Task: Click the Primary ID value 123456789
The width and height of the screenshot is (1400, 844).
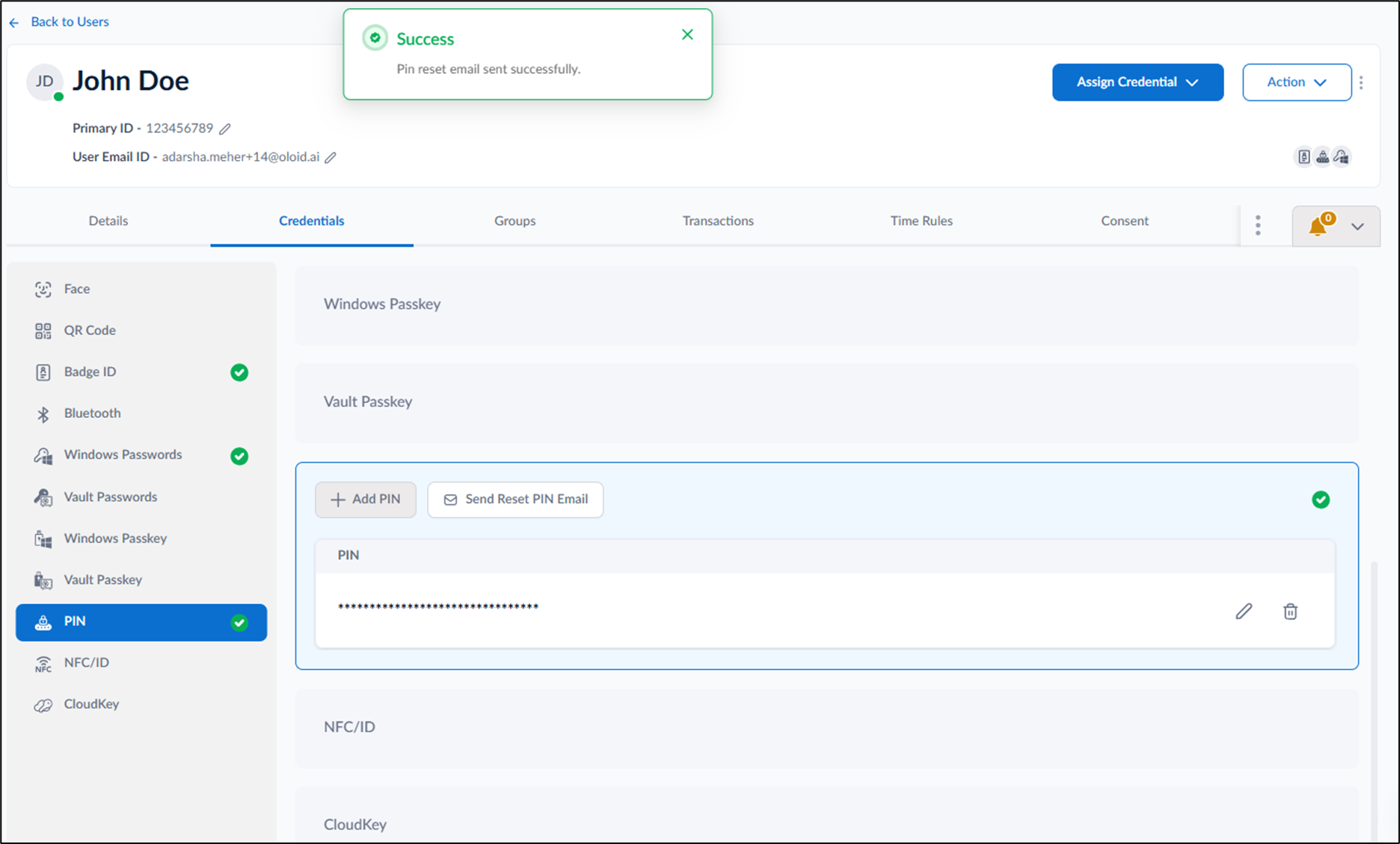Action: [x=179, y=129]
